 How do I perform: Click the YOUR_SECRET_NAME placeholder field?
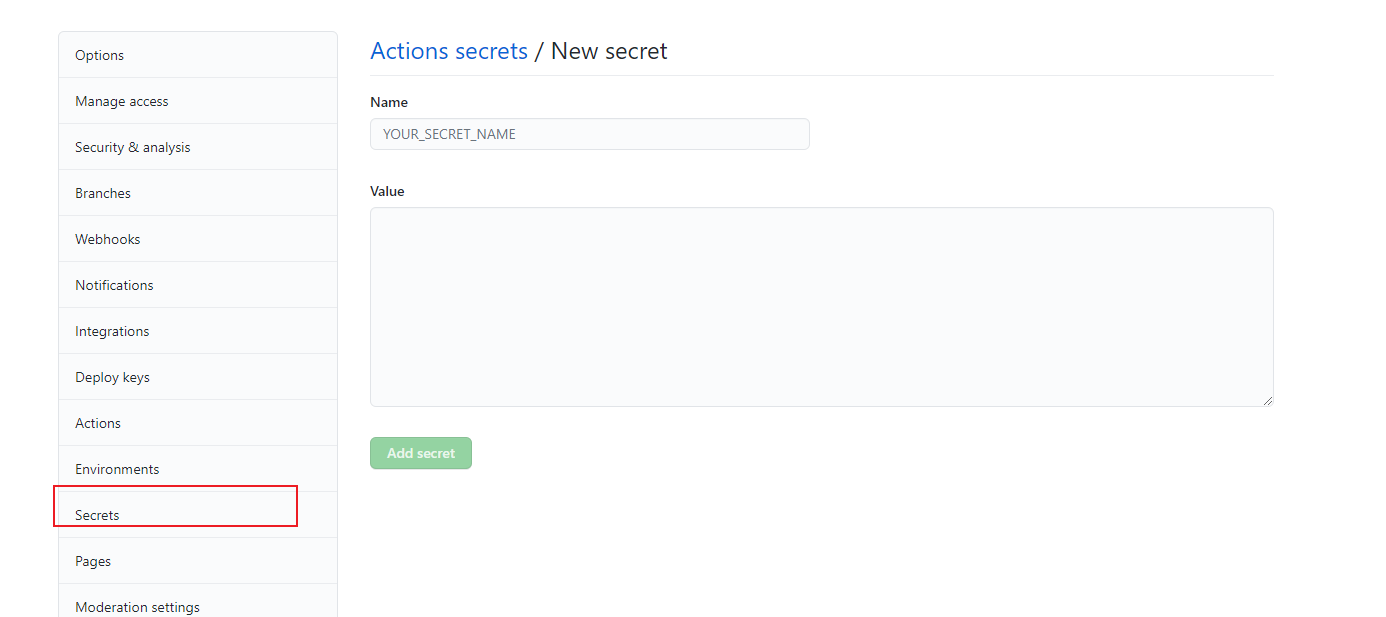pyautogui.click(x=589, y=133)
